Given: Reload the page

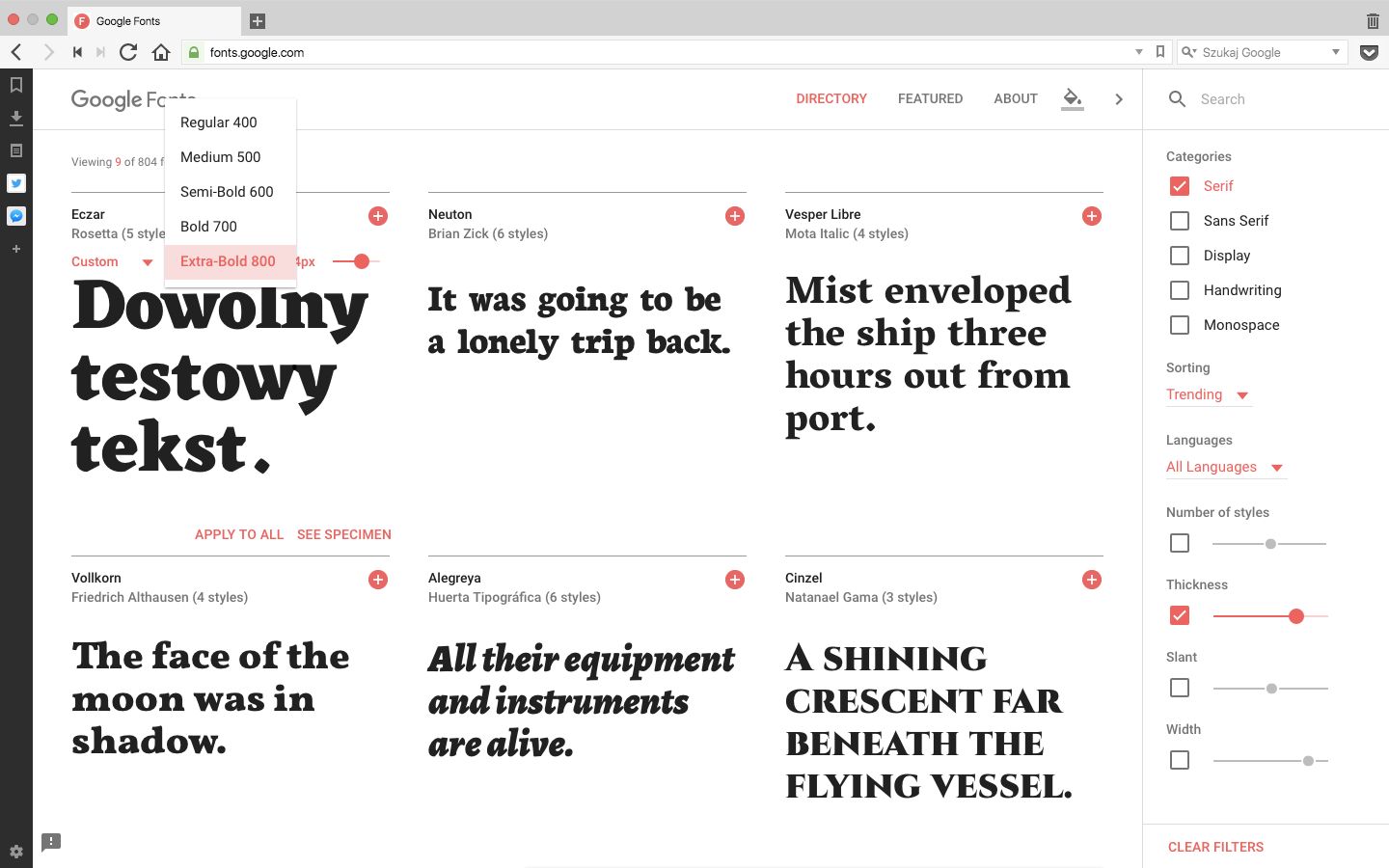Looking at the screenshot, I should [128, 52].
